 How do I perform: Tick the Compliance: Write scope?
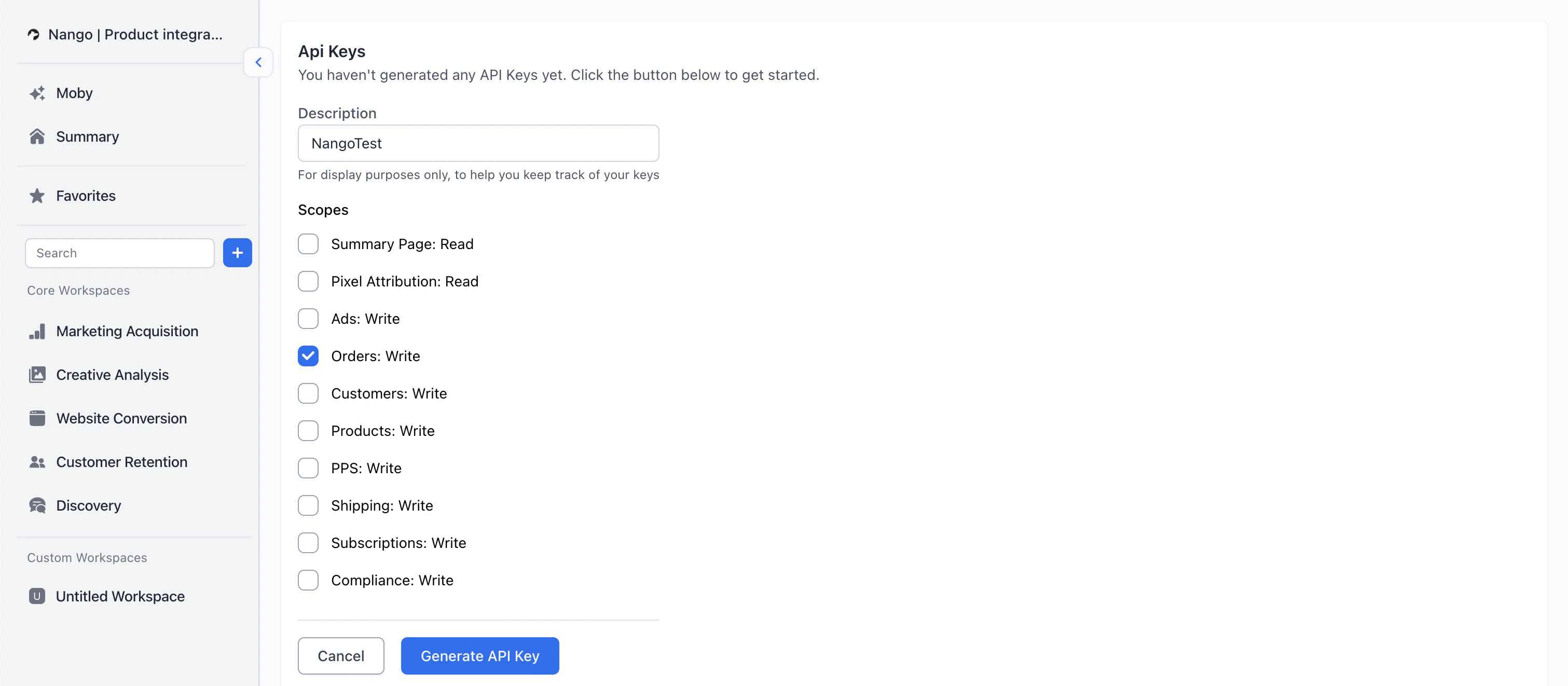[x=308, y=580]
